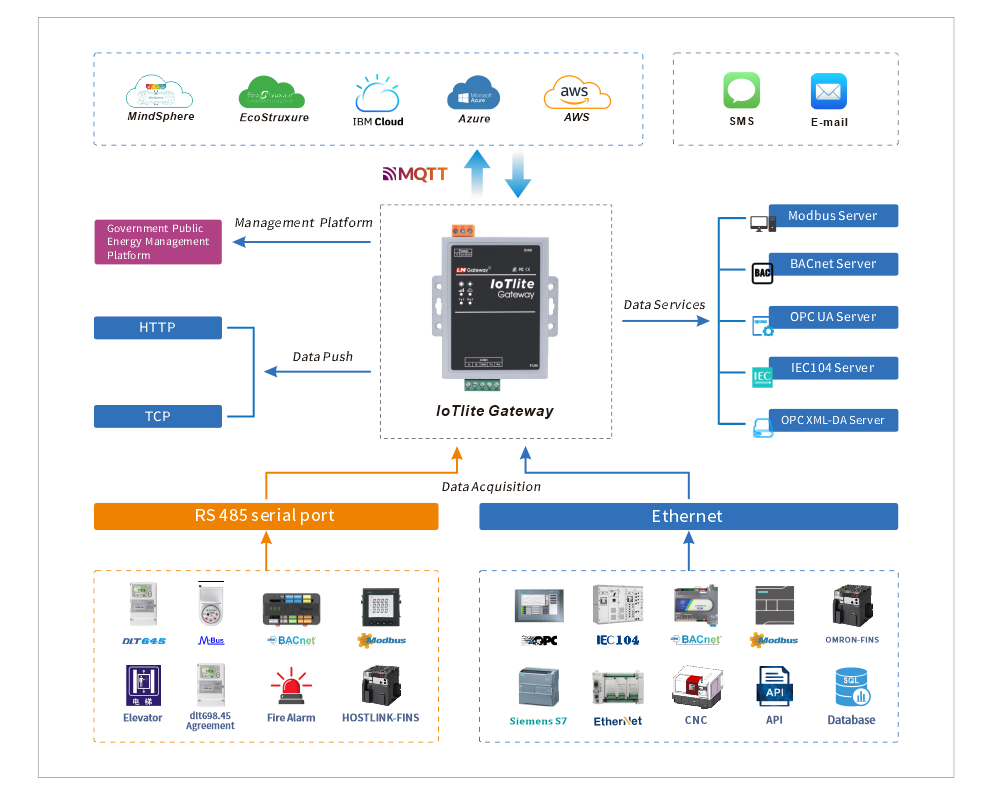997x797 pixels.
Task: Click the Government Public Energy Management Platform box
Action: 158,242
